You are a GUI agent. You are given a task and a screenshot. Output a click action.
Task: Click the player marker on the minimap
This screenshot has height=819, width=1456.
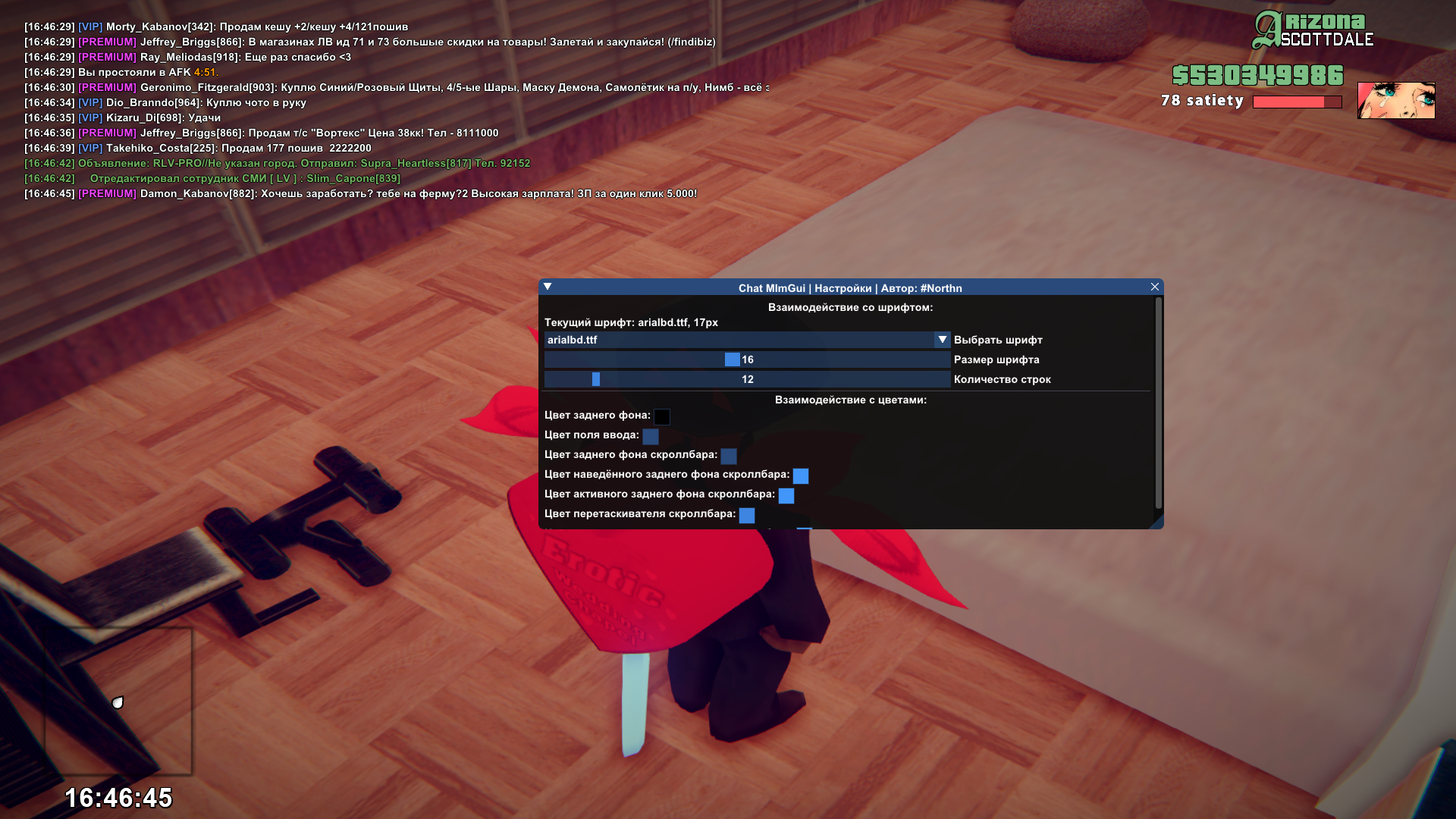click(x=118, y=702)
